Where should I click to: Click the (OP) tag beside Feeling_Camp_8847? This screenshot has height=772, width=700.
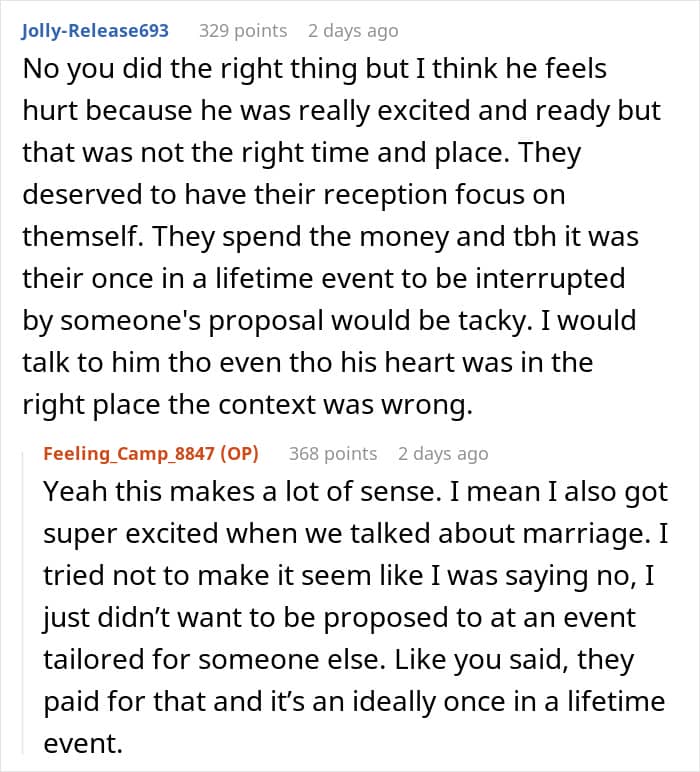(x=239, y=453)
